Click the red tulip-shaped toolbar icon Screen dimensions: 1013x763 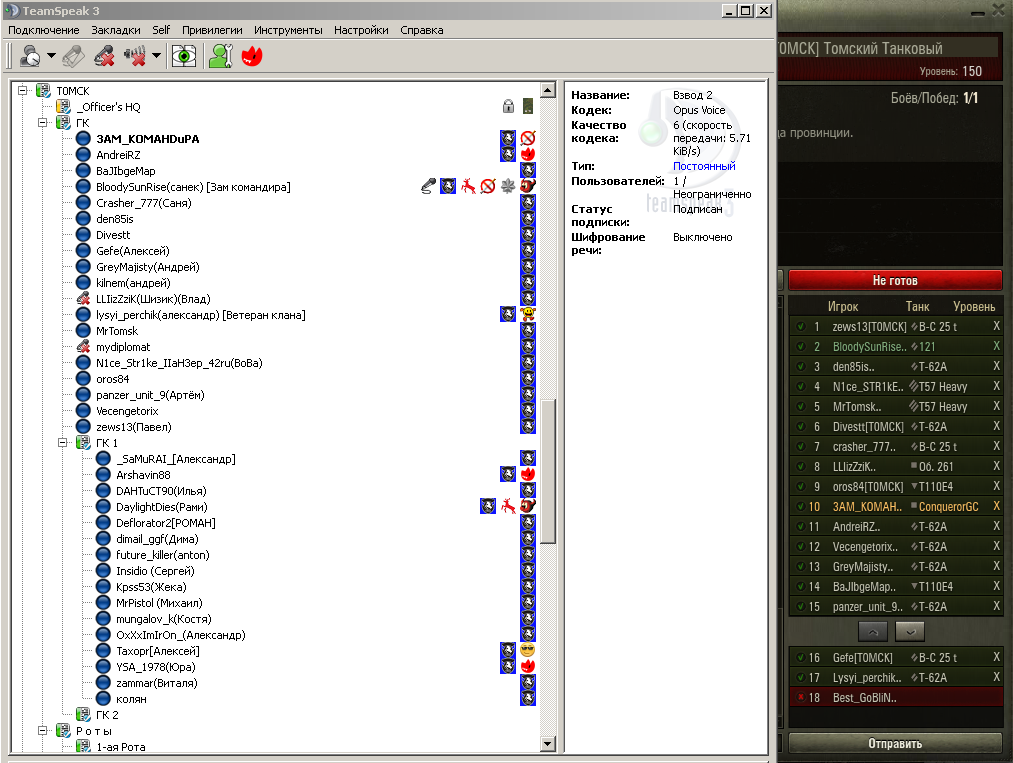tap(252, 56)
